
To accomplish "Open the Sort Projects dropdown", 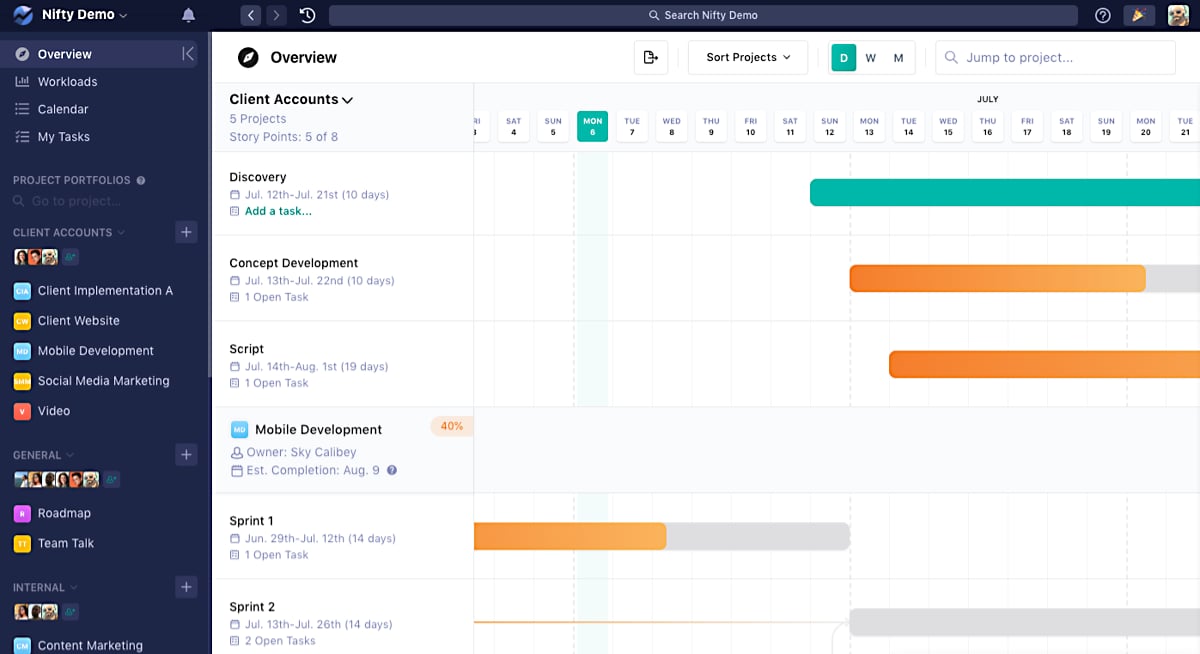I will coord(747,57).
